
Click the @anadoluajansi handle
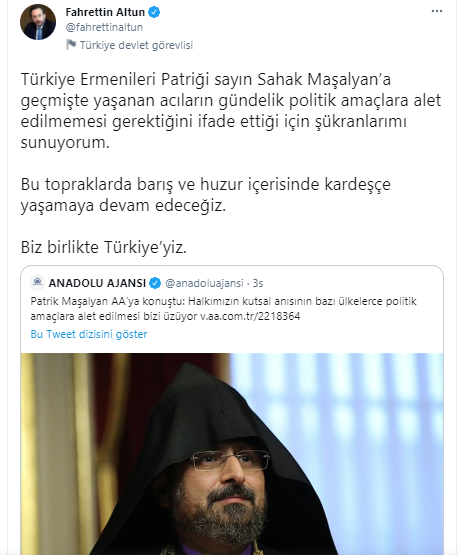pos(204,283)
